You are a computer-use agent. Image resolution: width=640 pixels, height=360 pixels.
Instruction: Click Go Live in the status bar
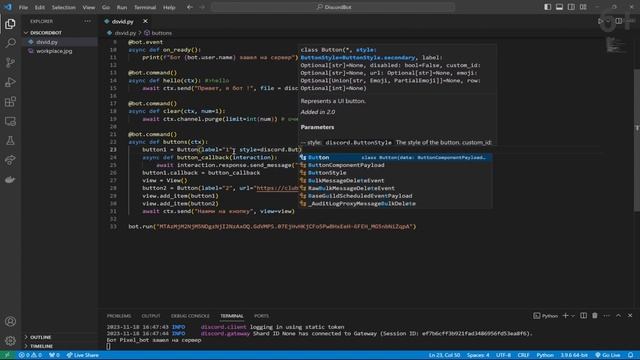click(x=608, y=355)
